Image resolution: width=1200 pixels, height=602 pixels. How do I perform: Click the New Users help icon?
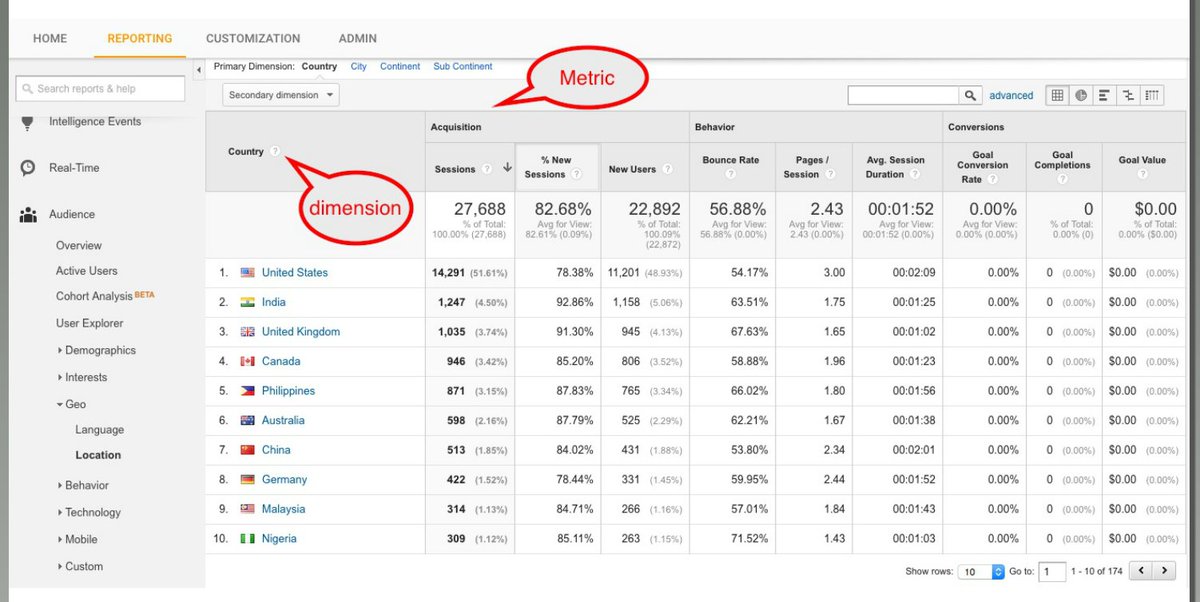[668, 169]
